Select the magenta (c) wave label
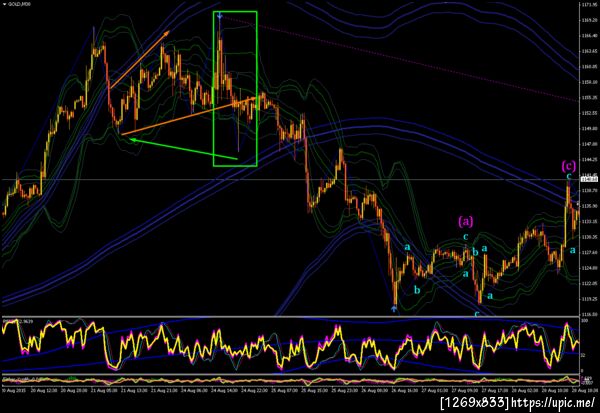The image size is (600, 413). click(x=568, y=166)
